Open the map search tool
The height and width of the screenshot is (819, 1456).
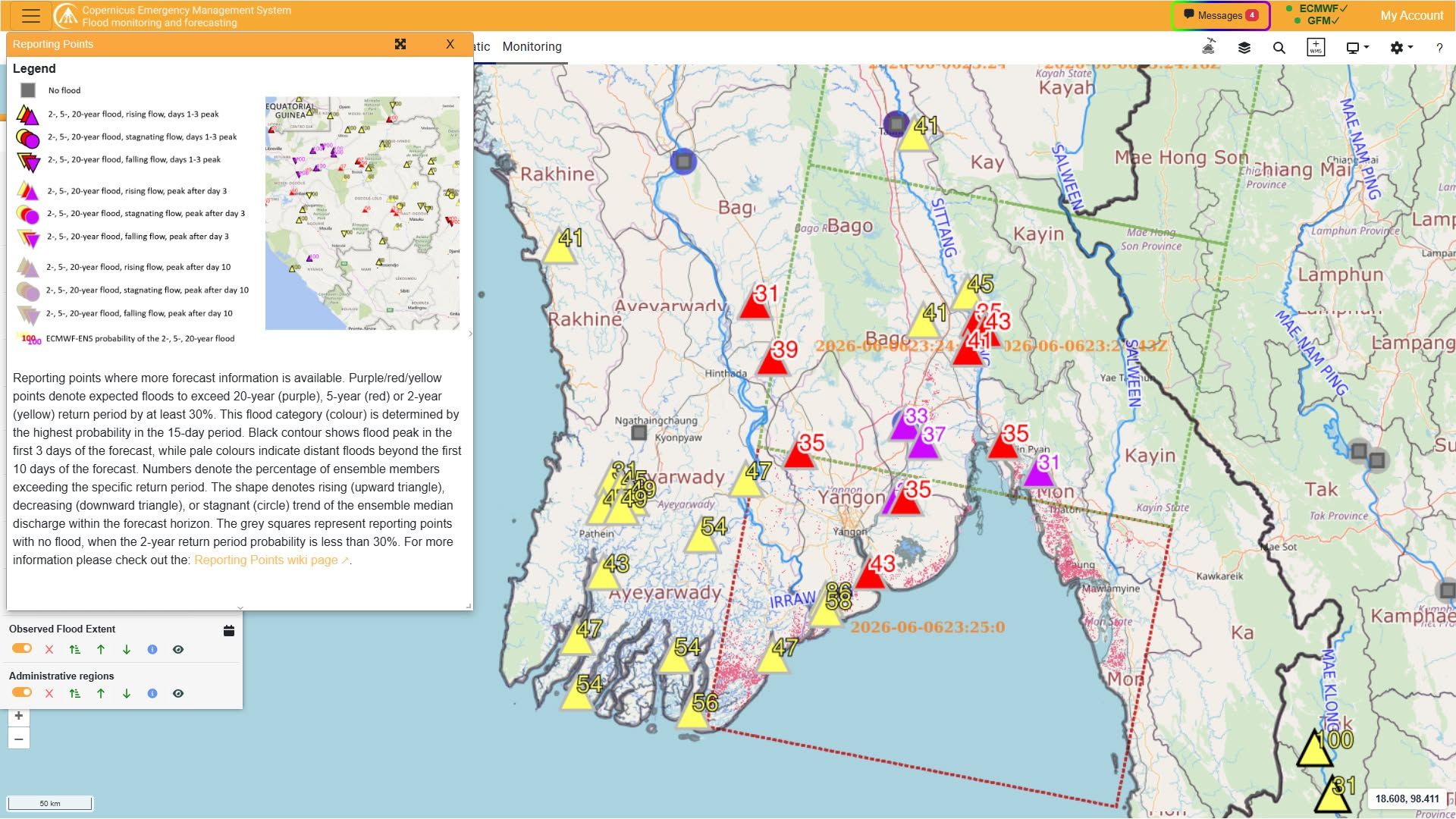click(x=1279, y=47)
